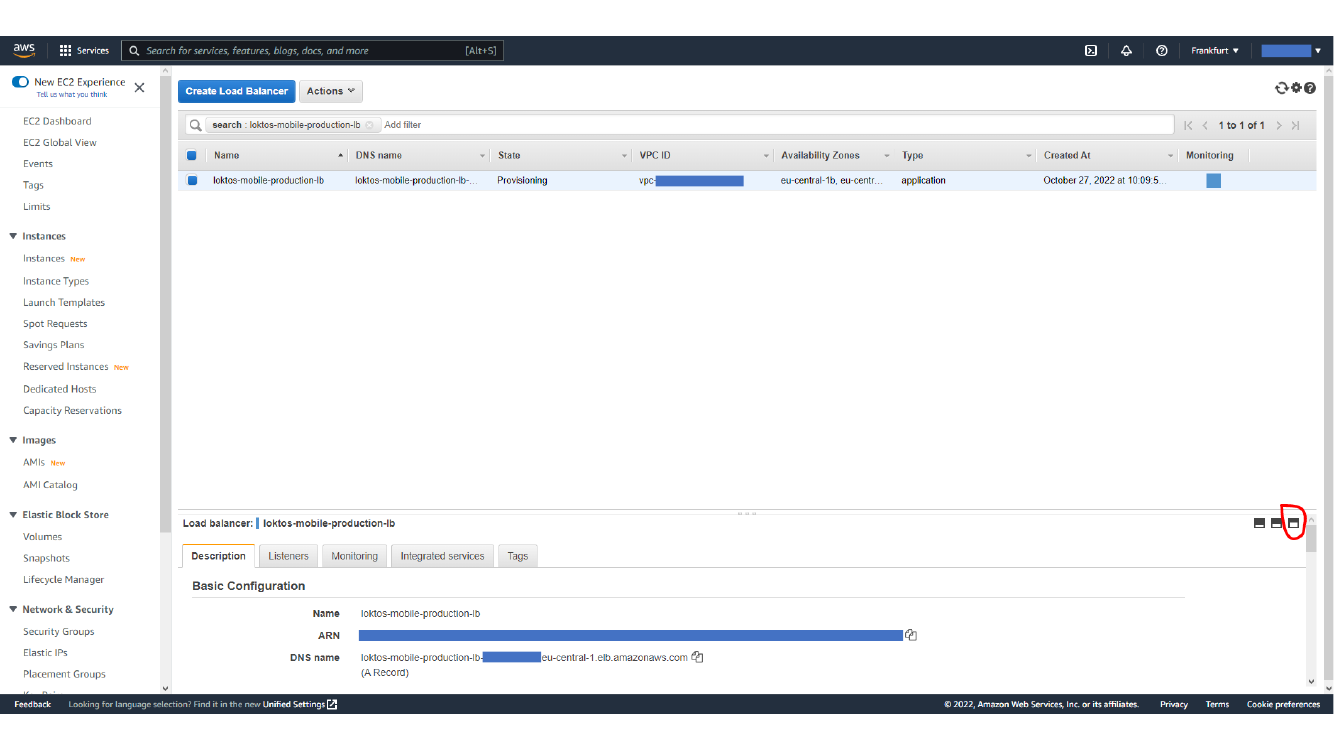The width and height of the screenshot is (1334, 750).
Task: Open the DNS name column menu arrow
Action: tap(482, 156)
